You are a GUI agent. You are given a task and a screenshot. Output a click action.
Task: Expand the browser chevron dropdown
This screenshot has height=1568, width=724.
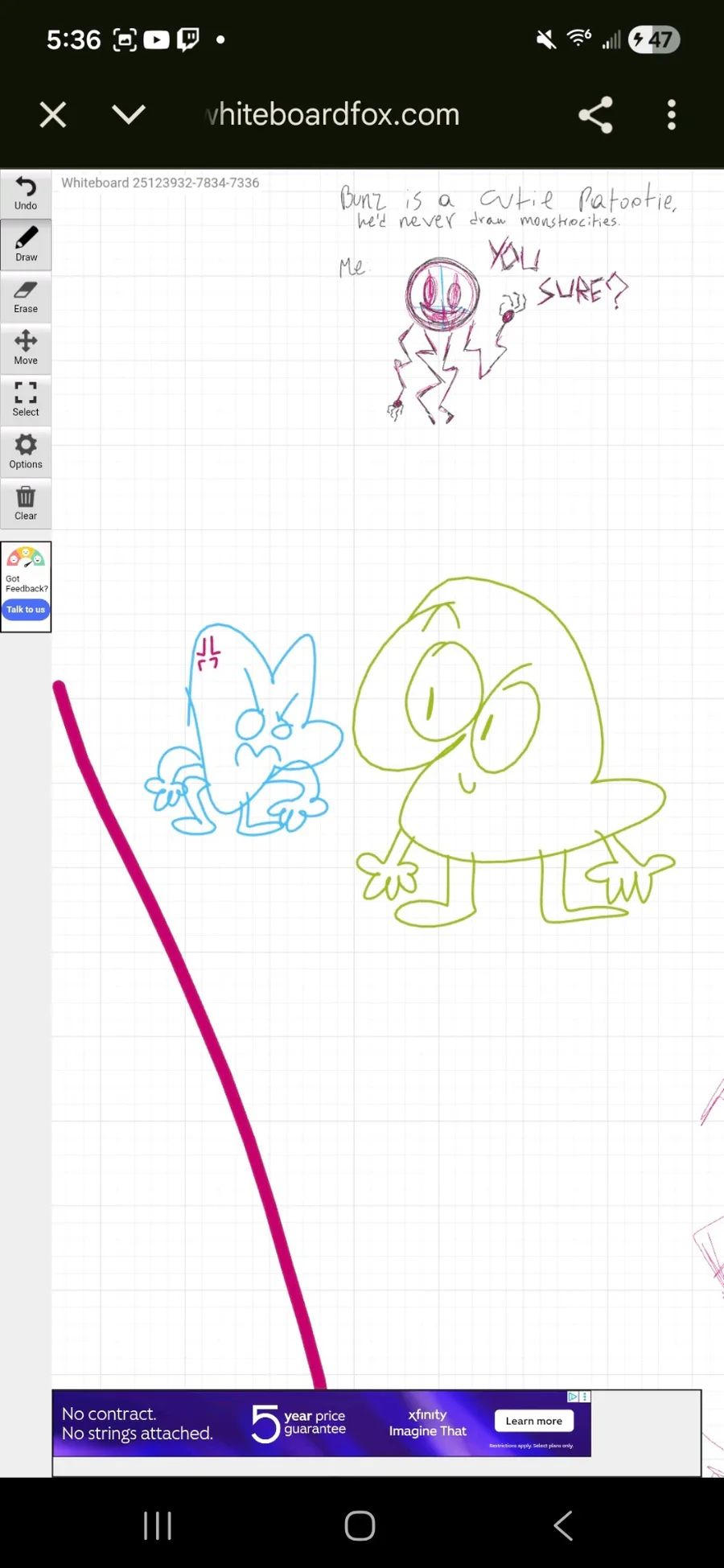pyautogui.click(x=129, y=114)
